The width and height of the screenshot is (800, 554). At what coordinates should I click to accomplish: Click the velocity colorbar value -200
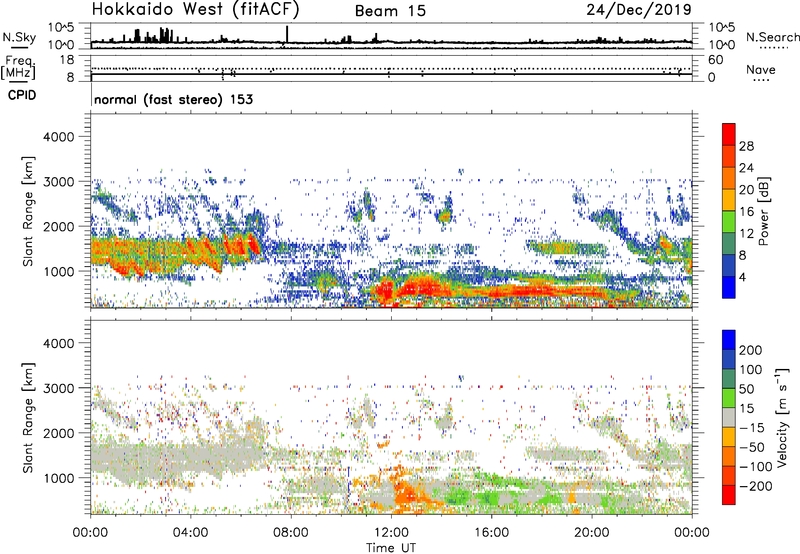(x=754, y=486)
